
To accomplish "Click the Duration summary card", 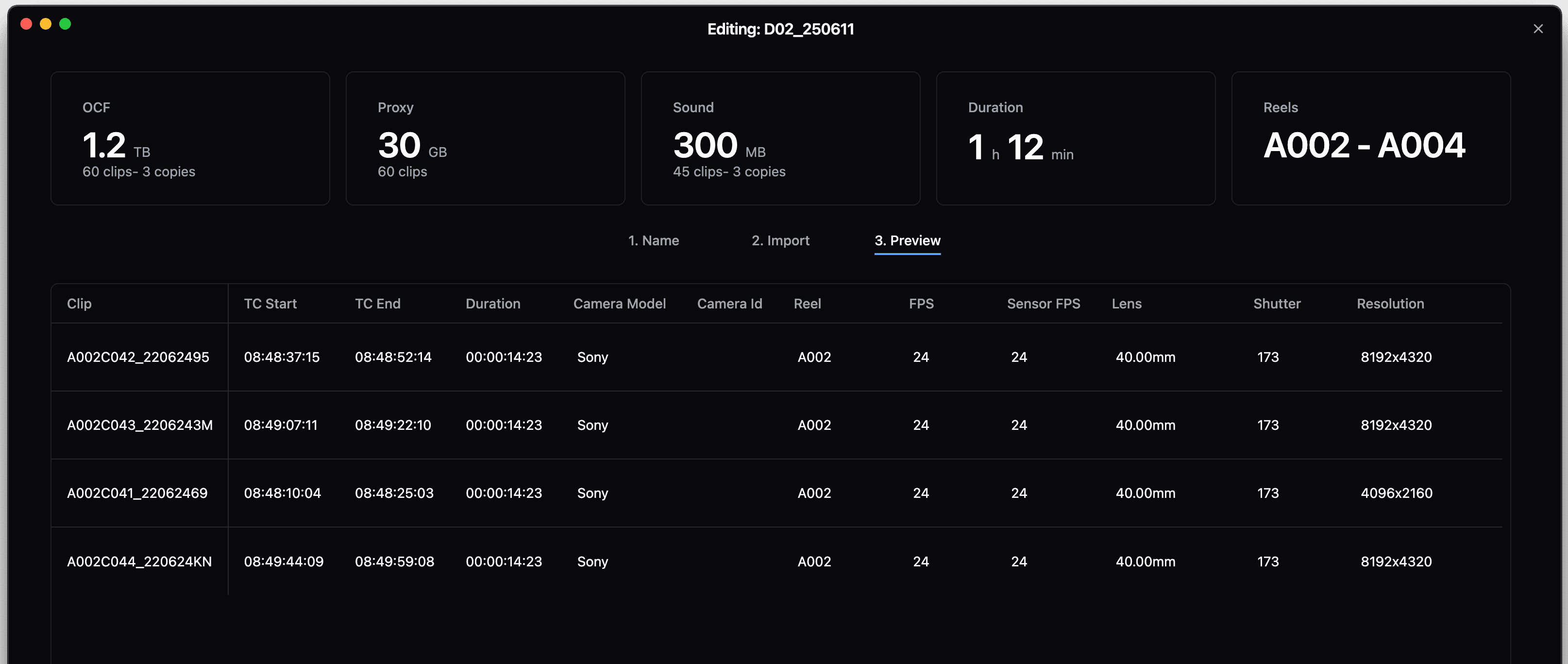I will coord(1076,138).
